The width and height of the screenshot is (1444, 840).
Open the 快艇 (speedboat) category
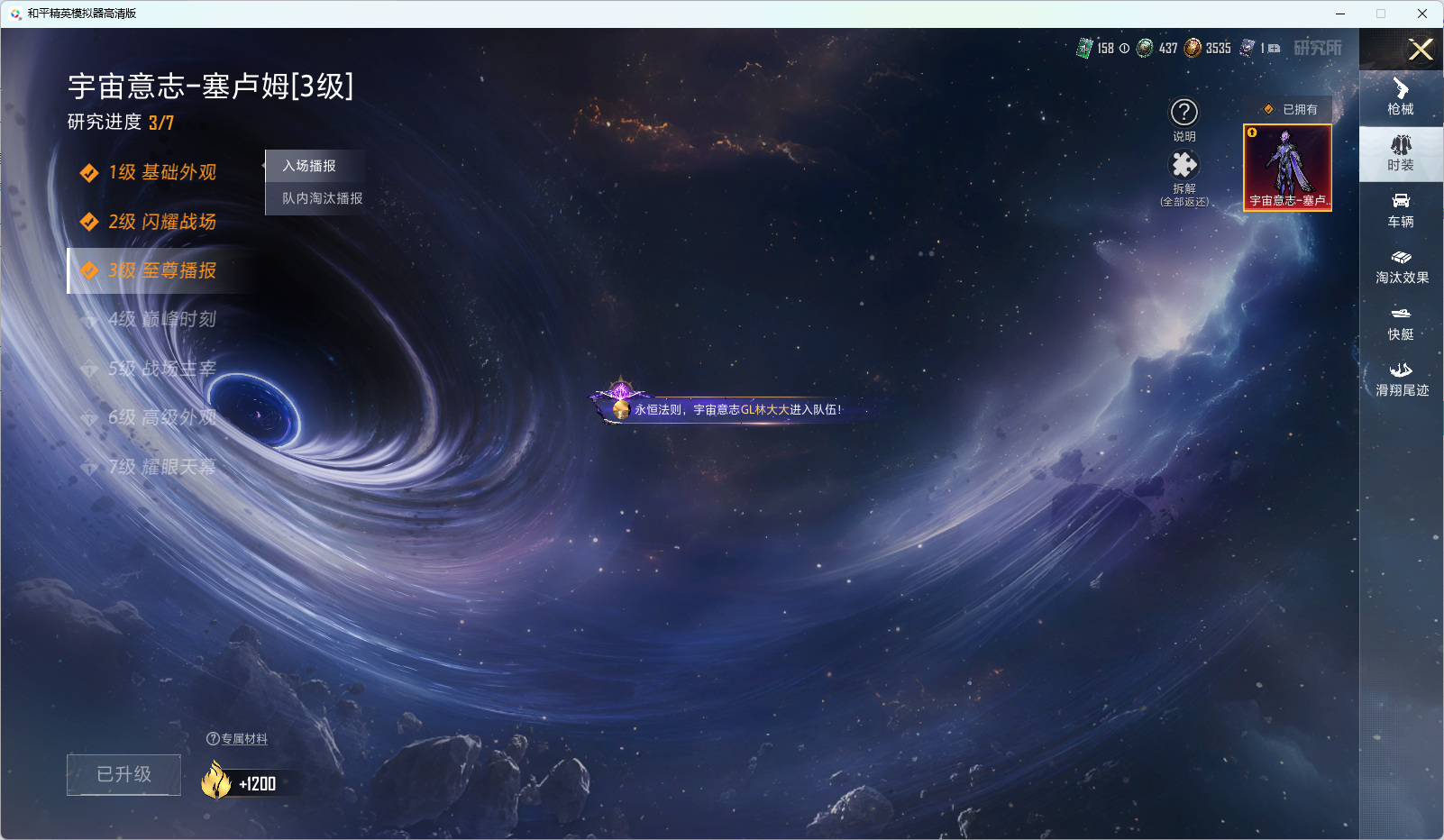tap(1401, 323)
